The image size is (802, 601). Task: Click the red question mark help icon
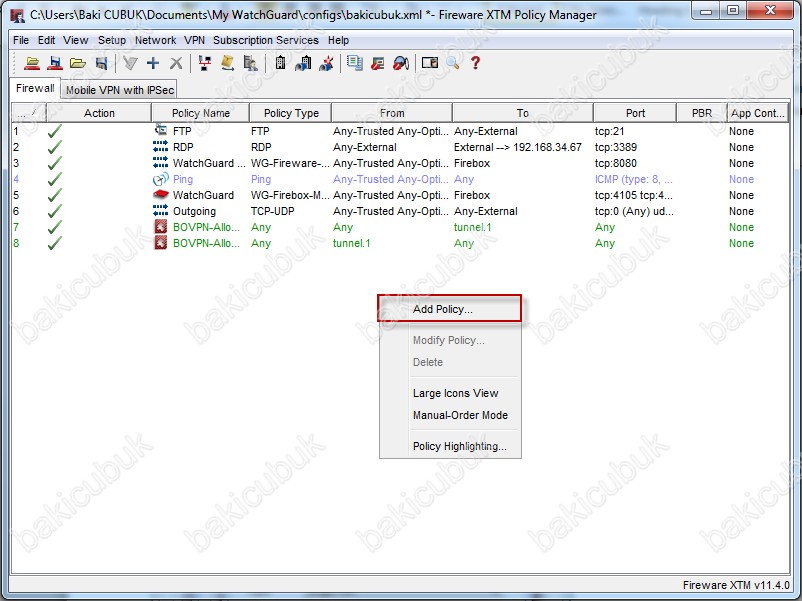point(475,63)
